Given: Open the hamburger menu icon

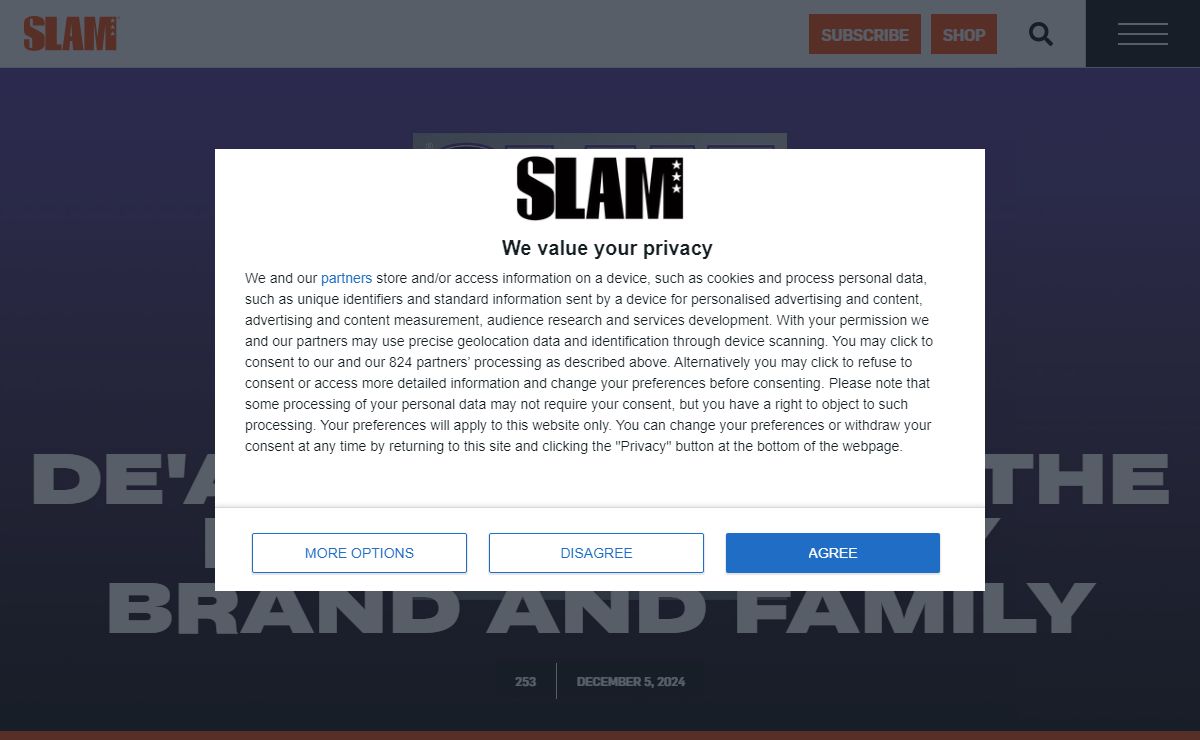Looking at the screenshot, I should click(1143, 34).
